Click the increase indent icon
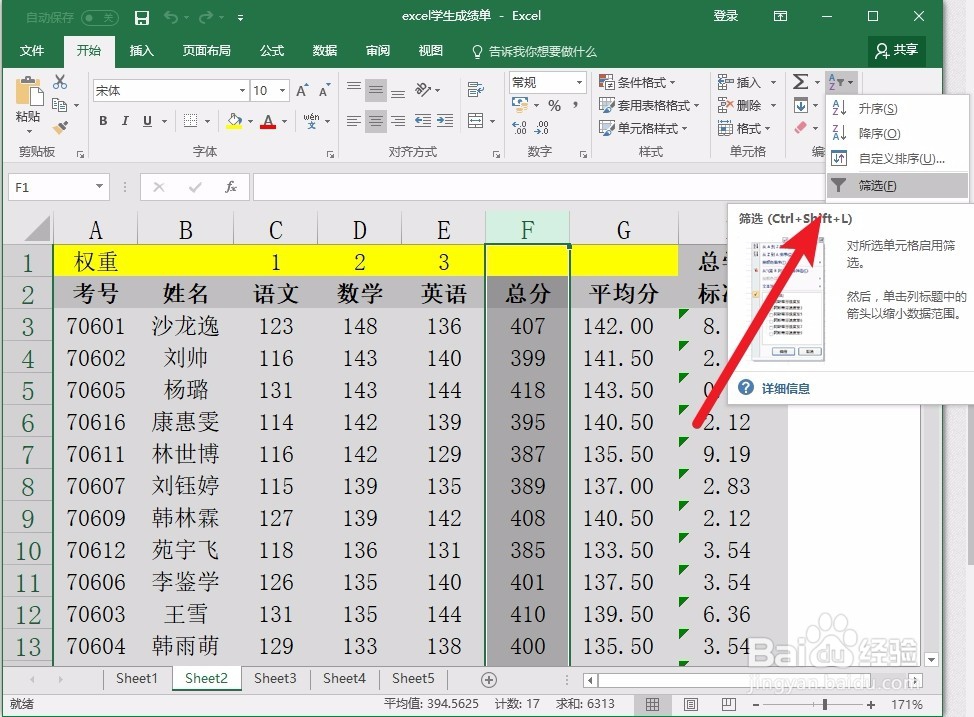974x717 pixels. (445, 121)
